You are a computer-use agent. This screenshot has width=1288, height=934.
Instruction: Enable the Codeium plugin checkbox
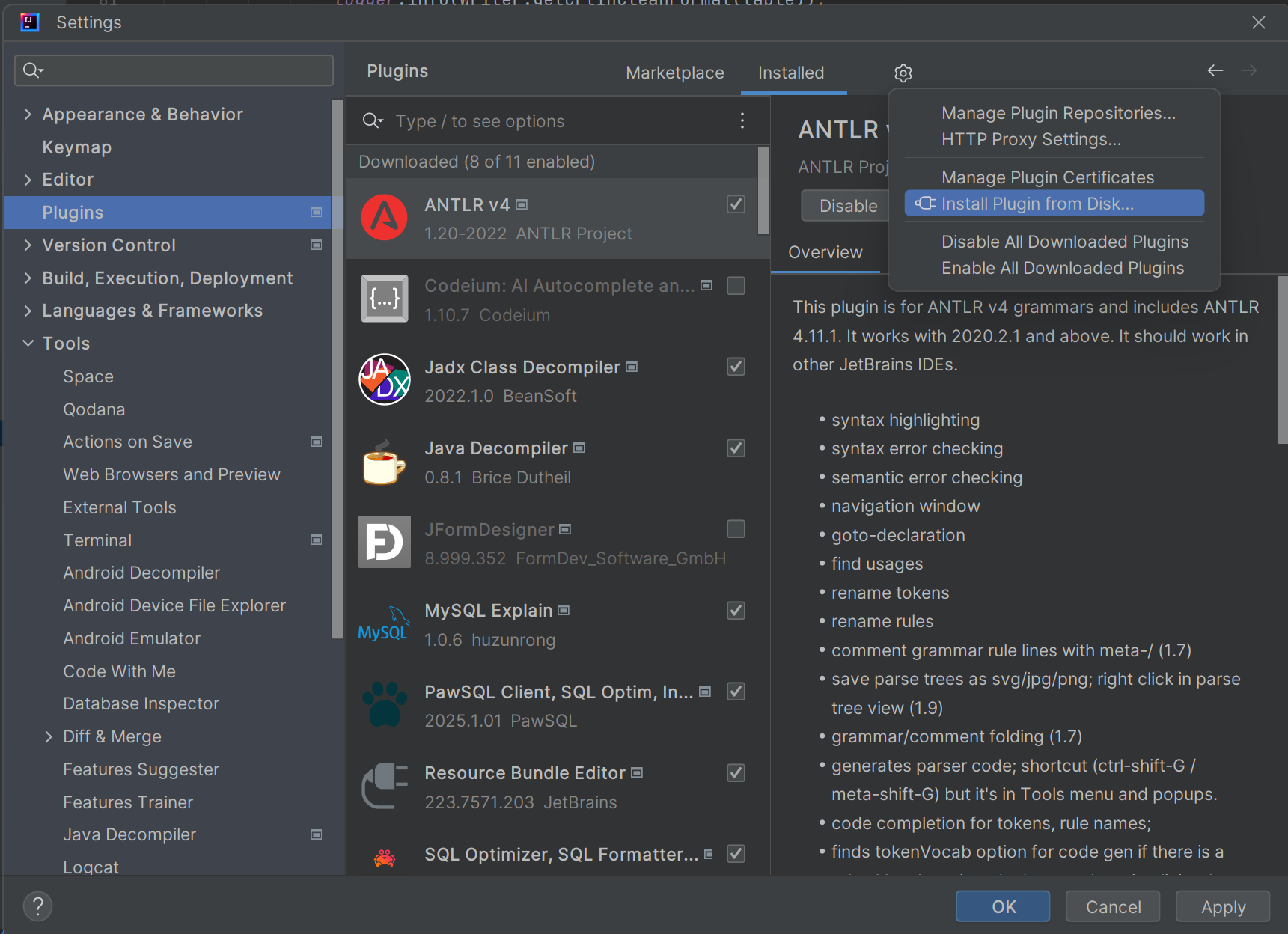pyautogui.click(x=736, y=286)
